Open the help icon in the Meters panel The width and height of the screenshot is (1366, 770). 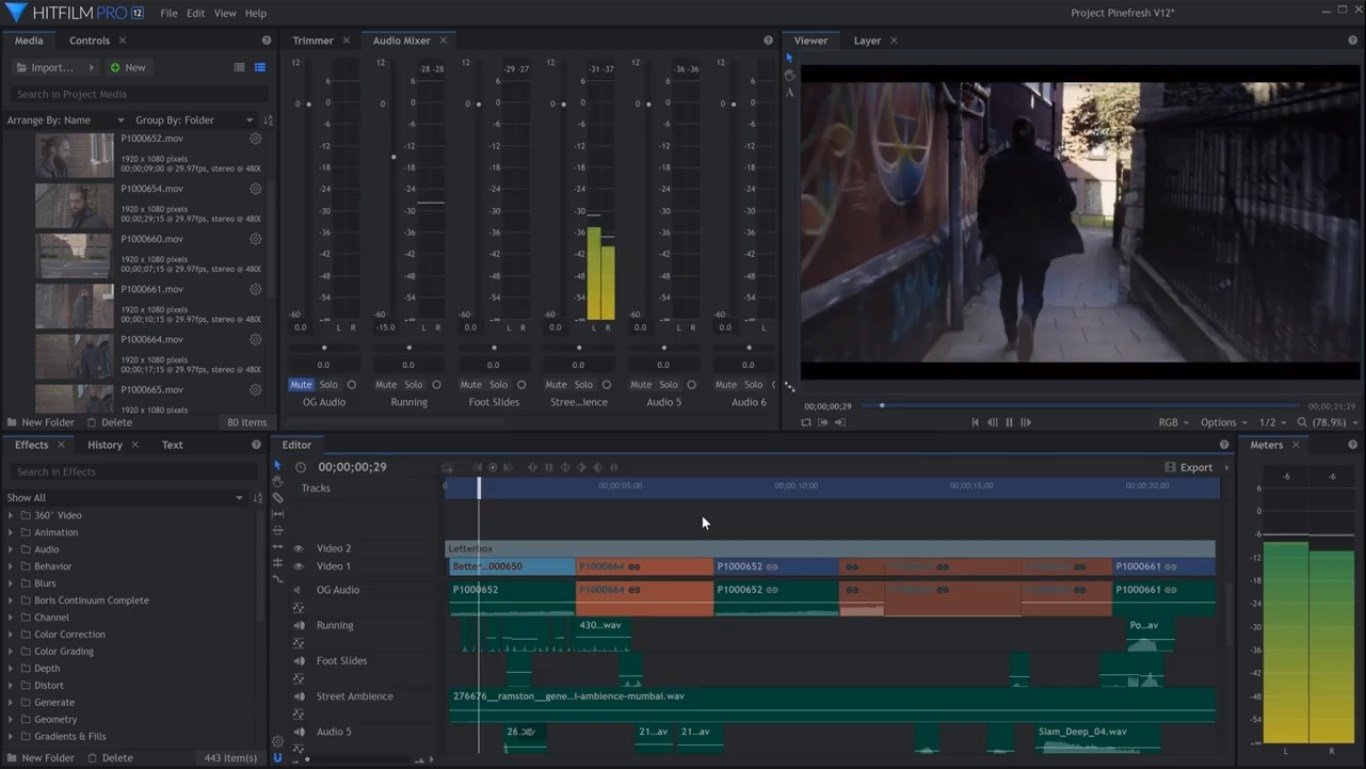pos(1353,445)
